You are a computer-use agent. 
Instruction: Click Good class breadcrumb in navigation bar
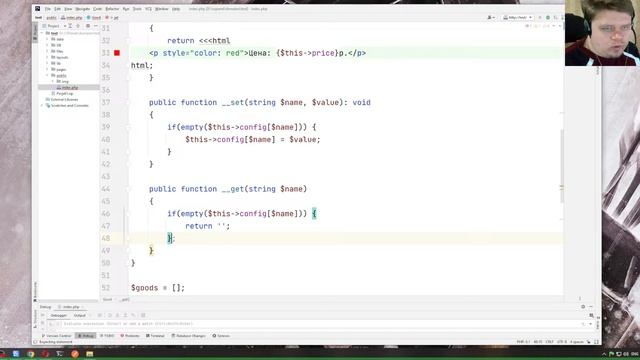pyautogui.click(x=94, y=18)
